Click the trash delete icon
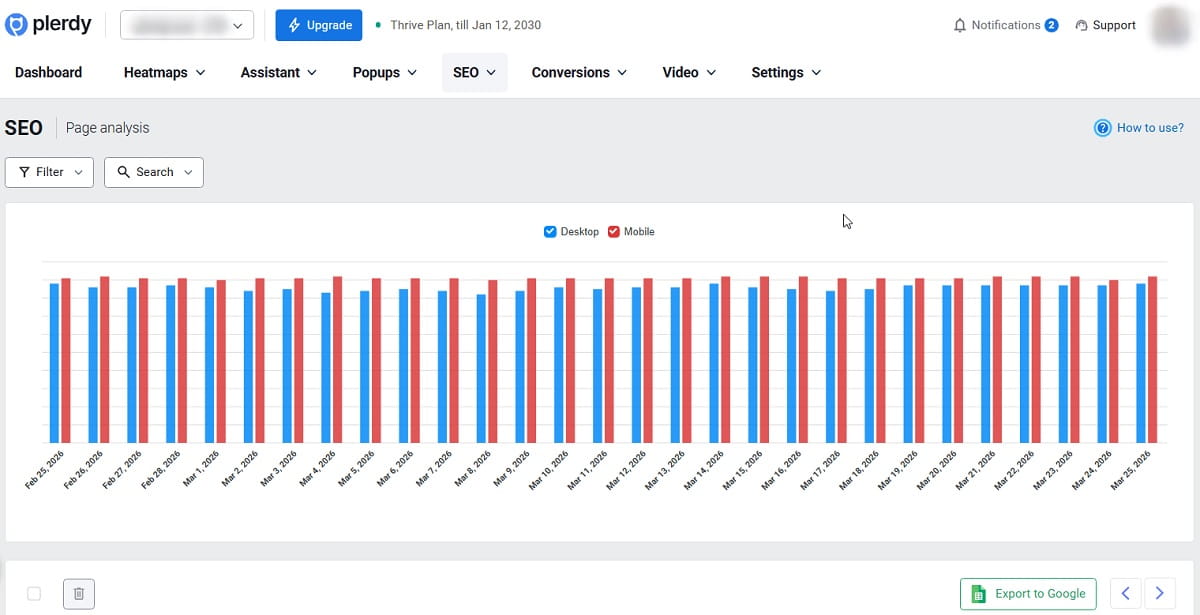 [78, 593]
